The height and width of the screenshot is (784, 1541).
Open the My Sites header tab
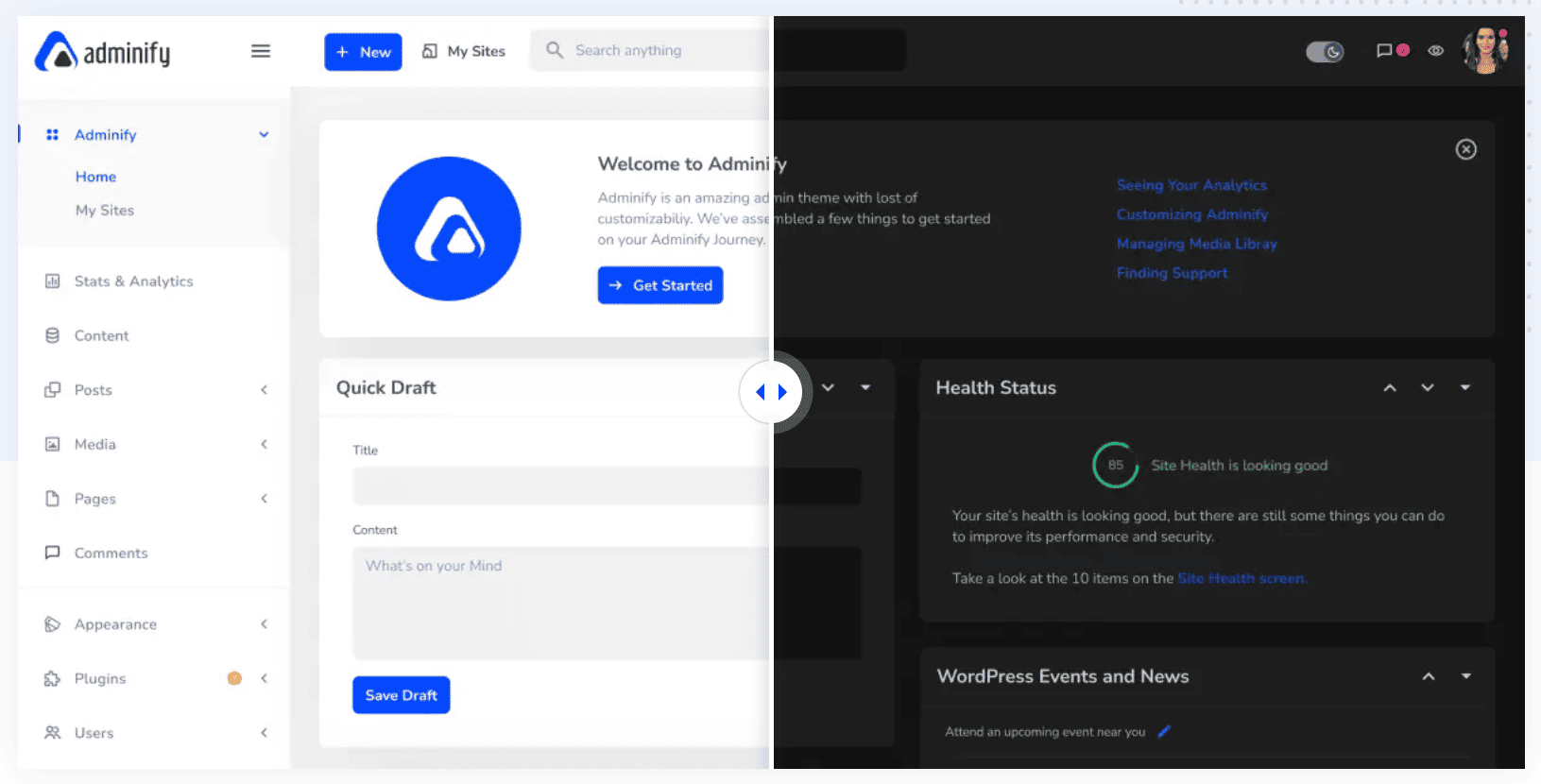coord(464,51)
